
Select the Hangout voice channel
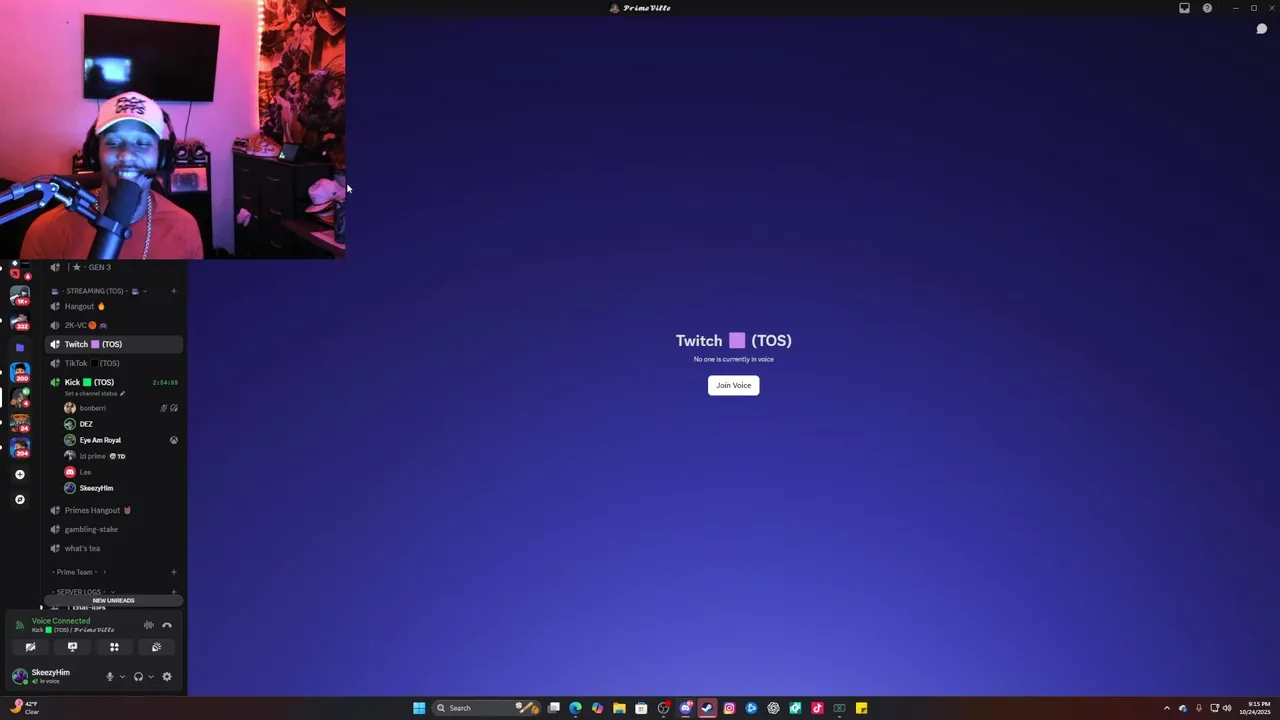click(114, 306)
